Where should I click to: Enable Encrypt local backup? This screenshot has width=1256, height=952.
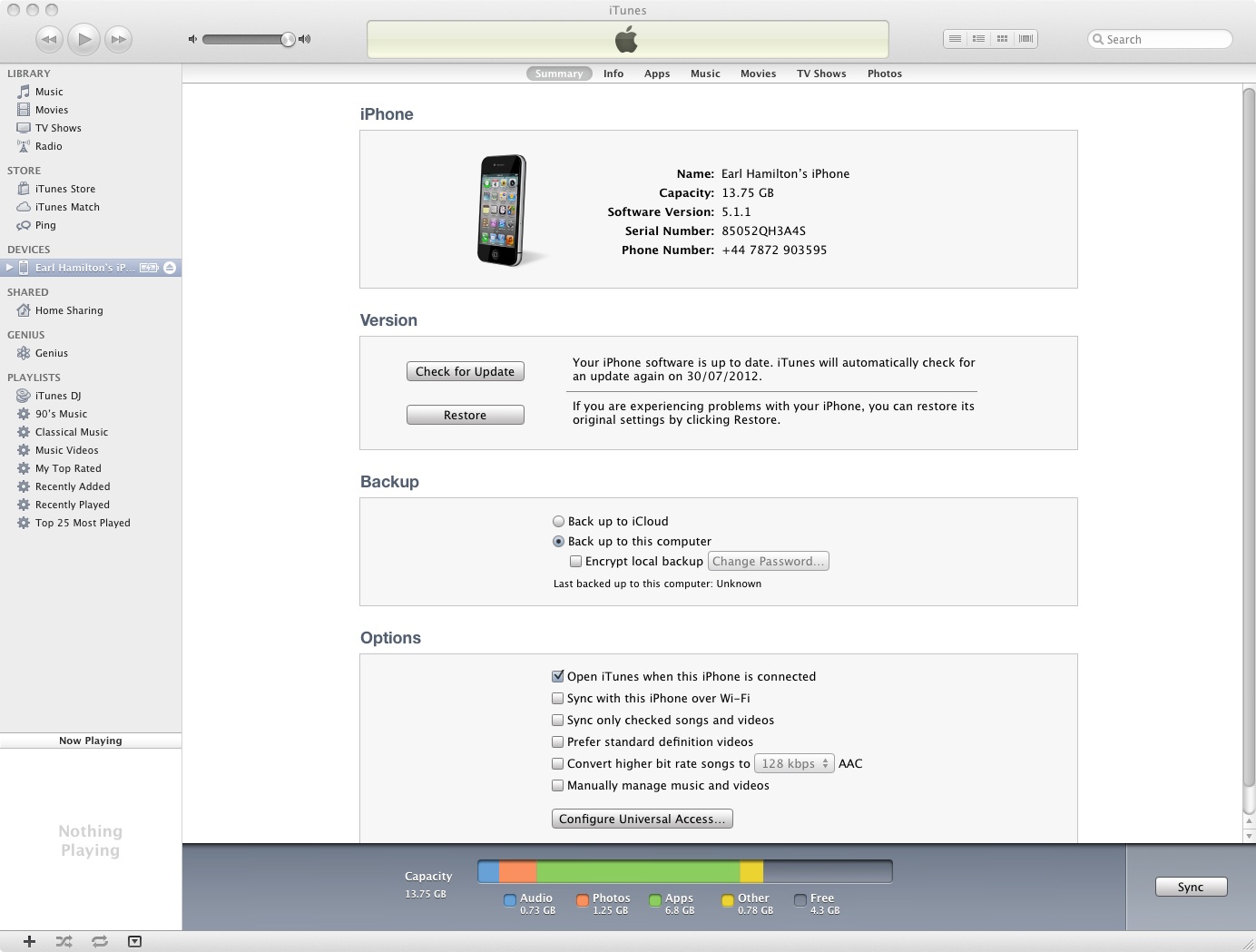coord(575,561)
